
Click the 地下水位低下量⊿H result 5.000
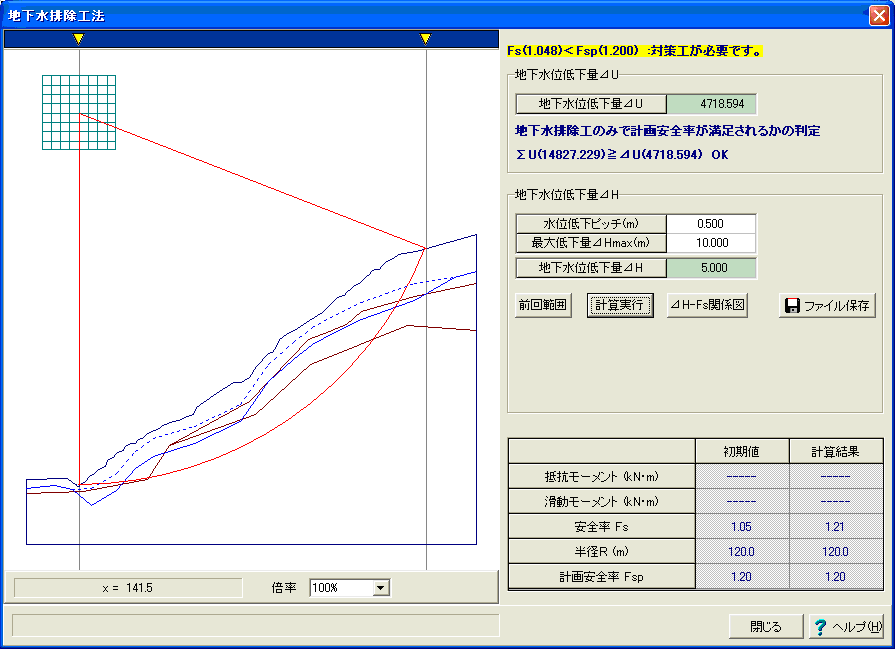coord(712,268)
